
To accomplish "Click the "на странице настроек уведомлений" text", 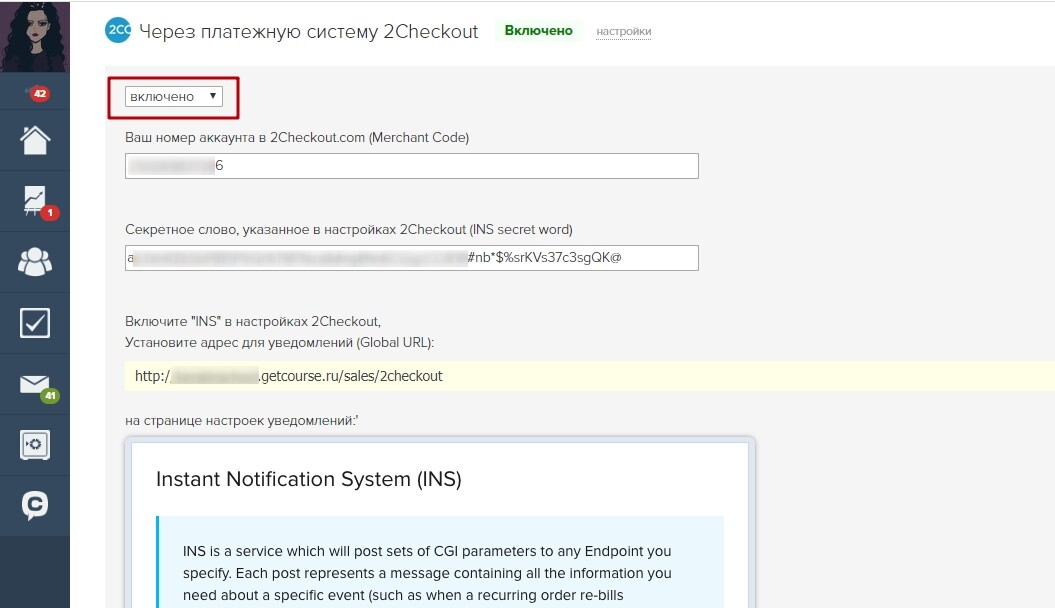I will (242, 420).
